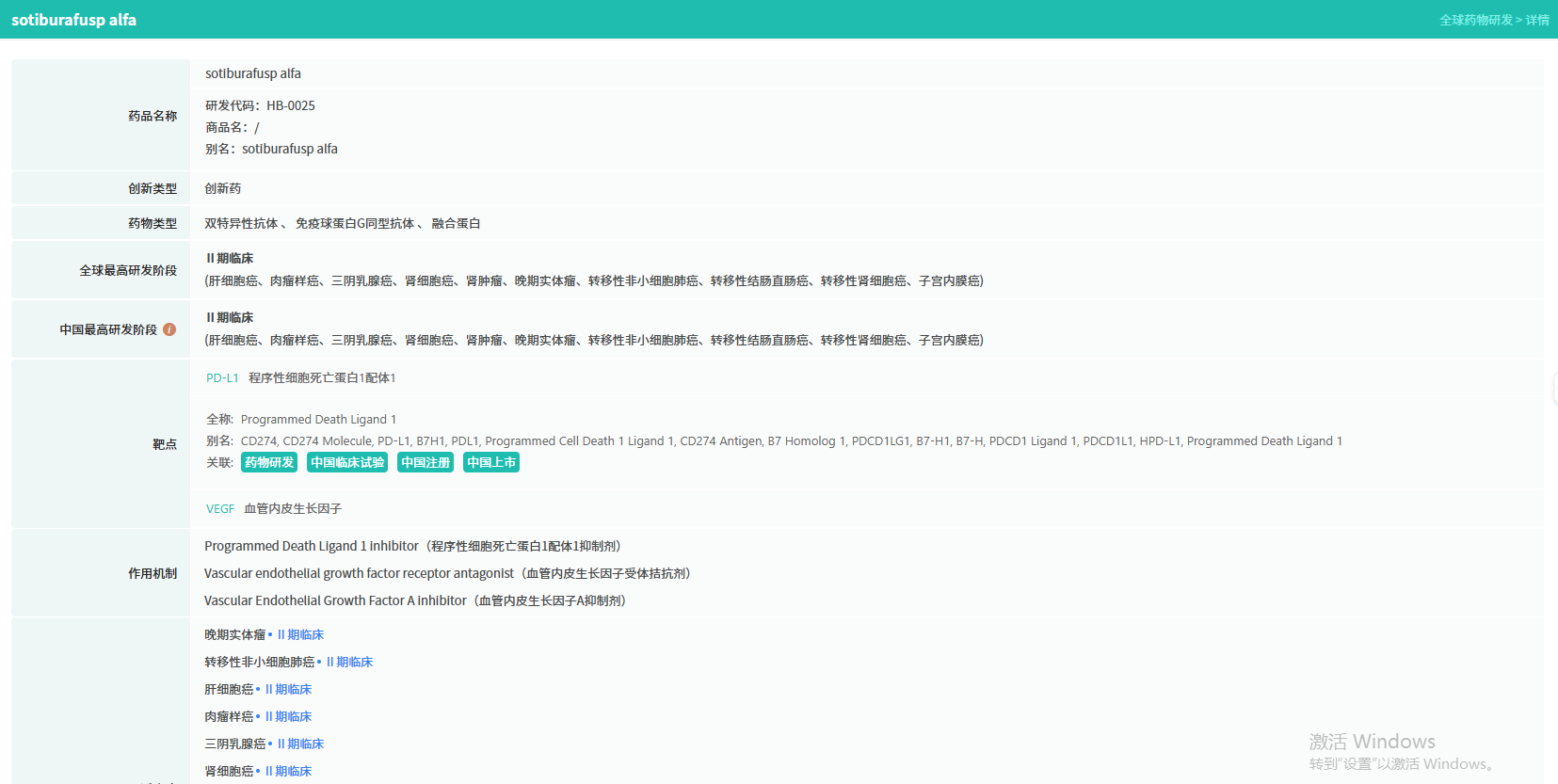Click 双特异性抗体 drug type text
The height and width of the screenshot is (784, 1558).
point(241,224)
